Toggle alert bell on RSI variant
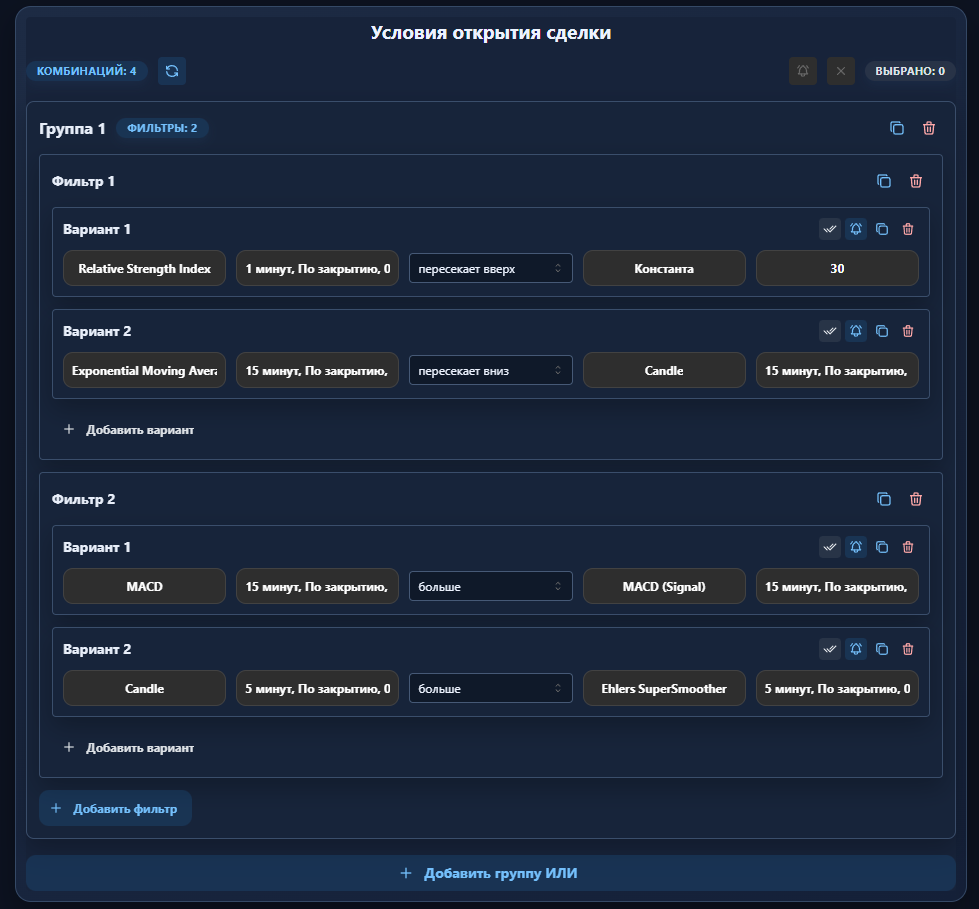This screenshot has width=979, height=909. [x=856, y=229]
